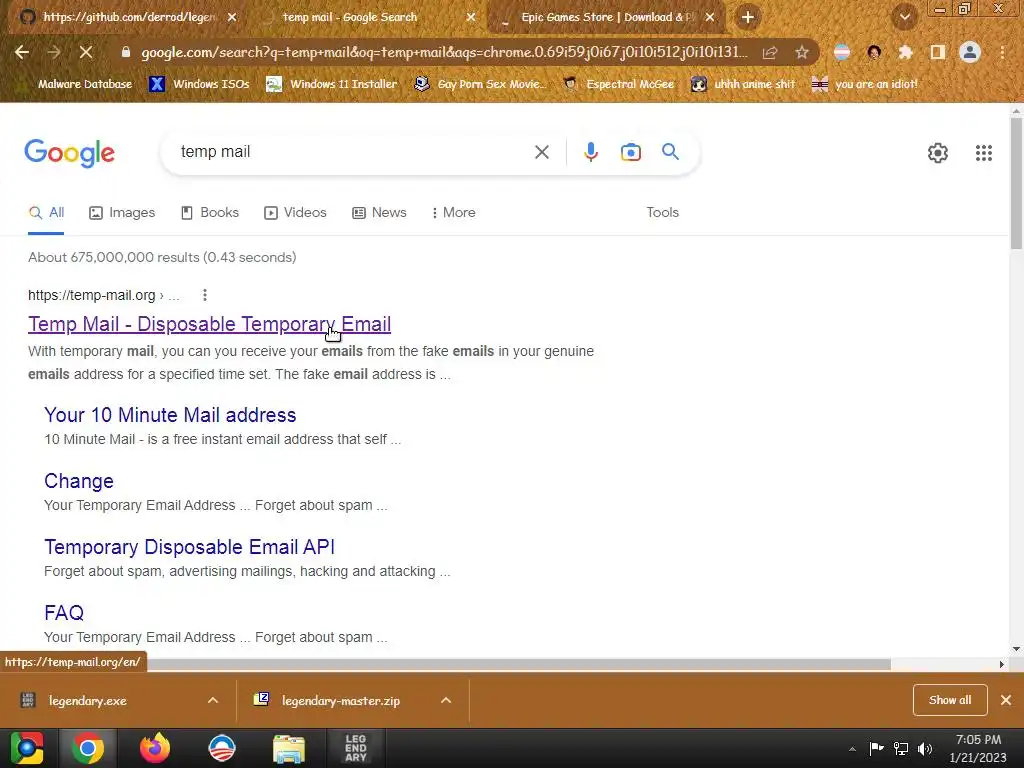Viewport: 1024px width, 768px height.
Task: Open the Your 10 Minute Mail address link
Action: pyautogui.click(x=170, y=415)
